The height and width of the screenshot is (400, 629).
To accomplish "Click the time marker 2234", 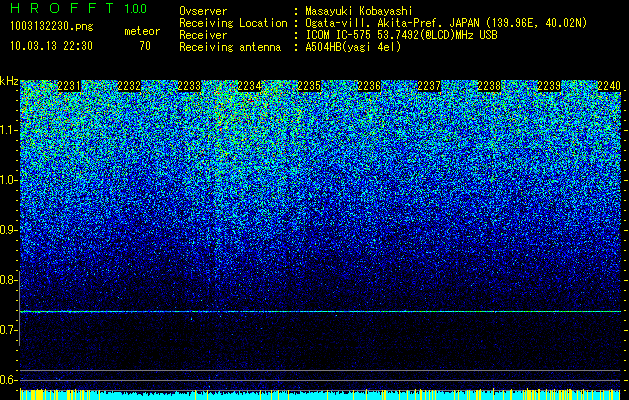I will (250, 86).
